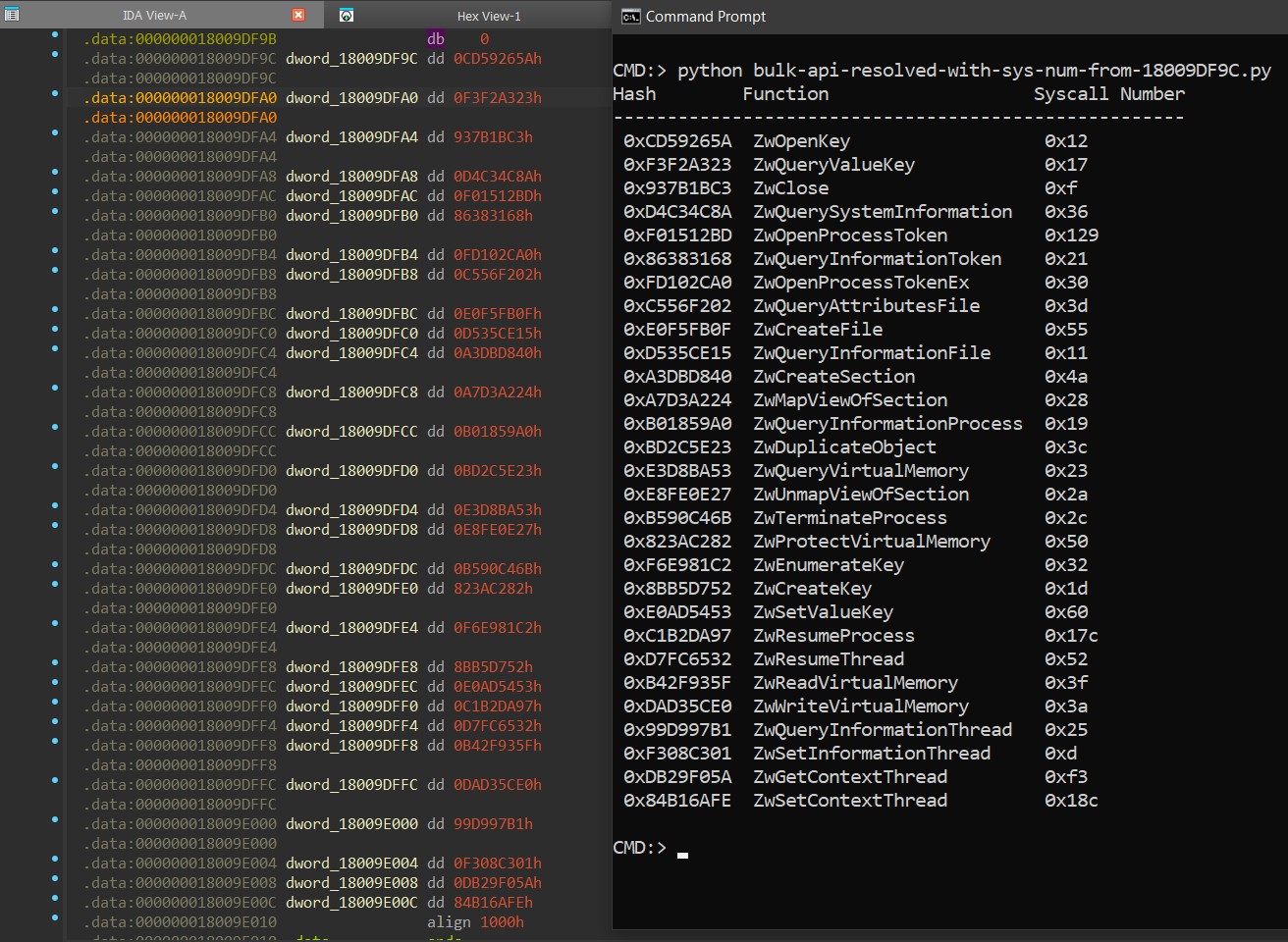Viewport: 1288px width, 942px height.
Task: Select value 0B590C46Bh in IDA view
Action: pos(498,569)
